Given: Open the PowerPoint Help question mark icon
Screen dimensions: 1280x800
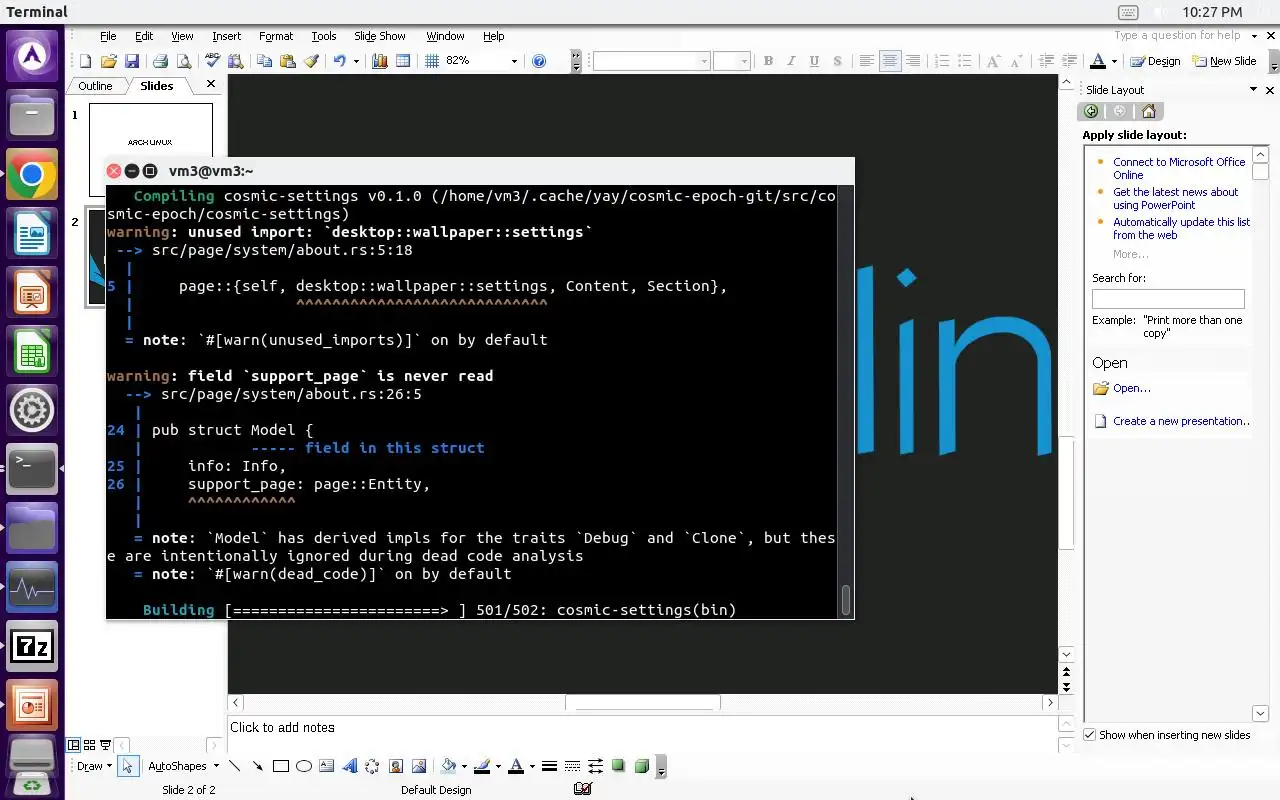Looking at the screenshot, I should pyautogui.click(x=539, y=61).
